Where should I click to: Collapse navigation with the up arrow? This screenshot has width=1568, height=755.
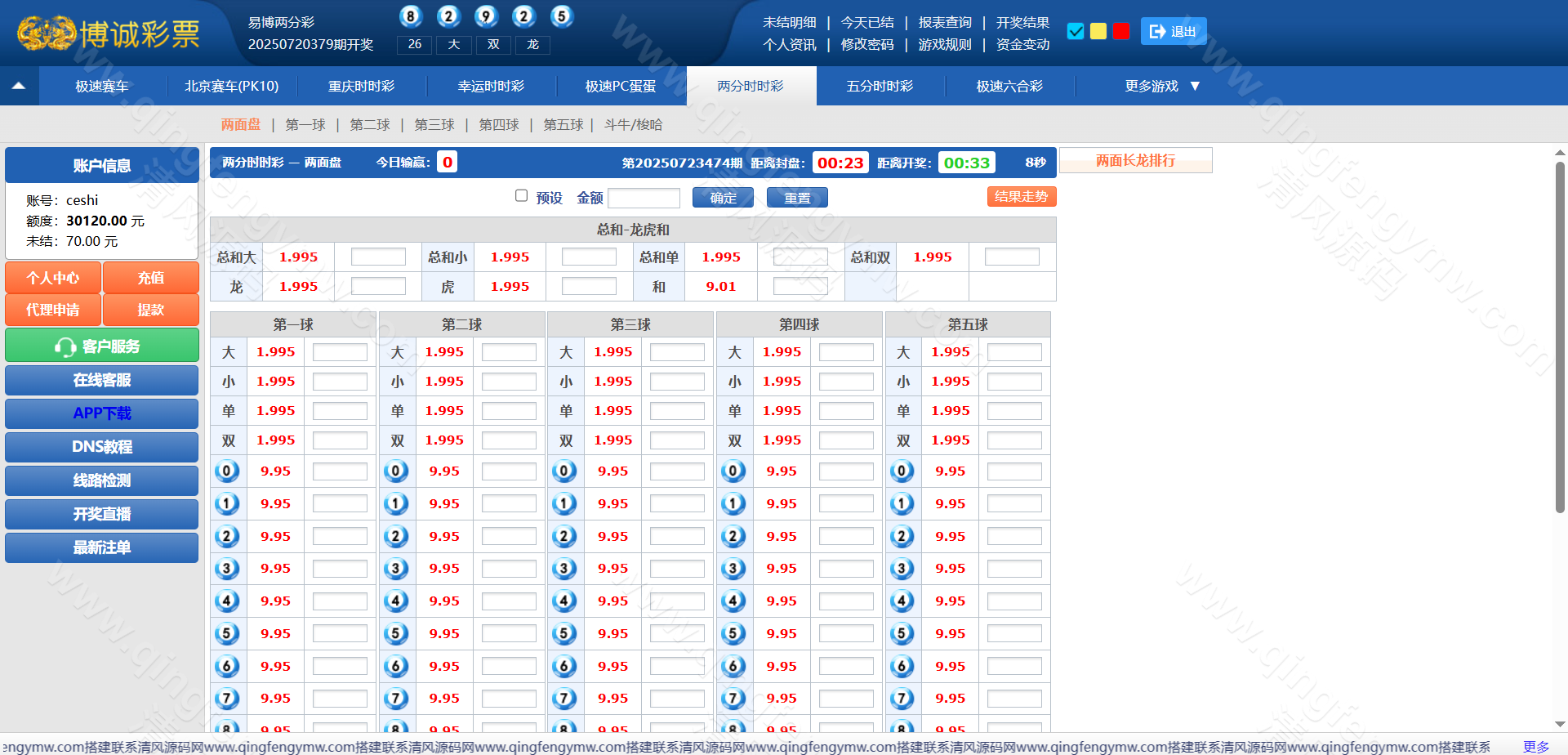click(x=19, y=86)
